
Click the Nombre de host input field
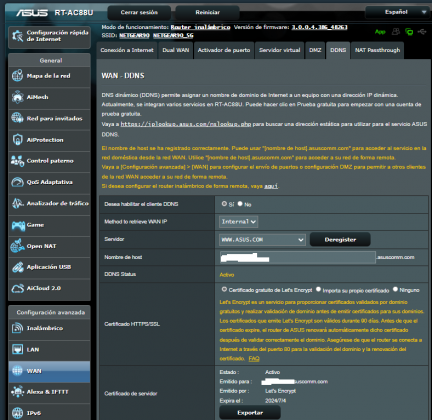click(x=297, y=257)
